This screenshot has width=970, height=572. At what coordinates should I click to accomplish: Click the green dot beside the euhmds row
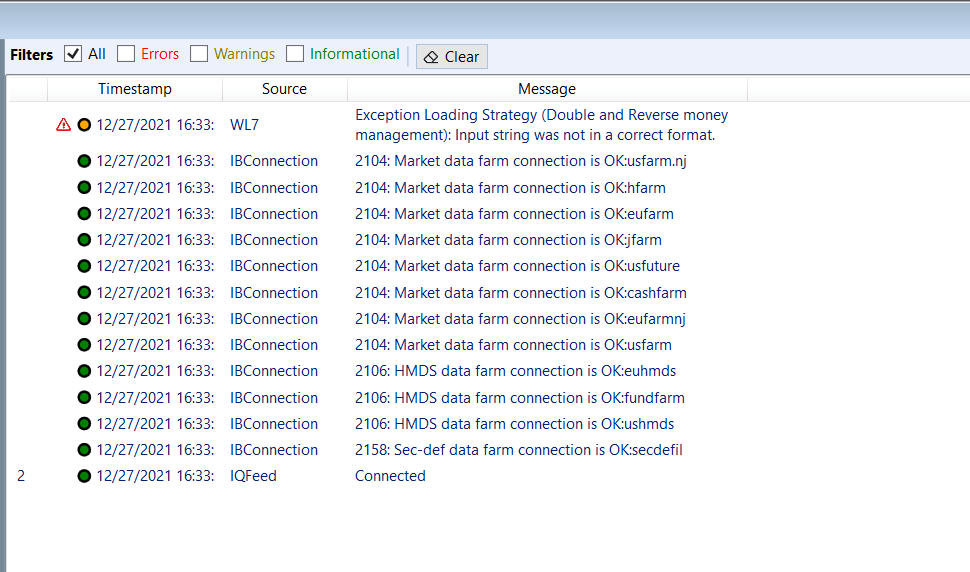[84, 371]
